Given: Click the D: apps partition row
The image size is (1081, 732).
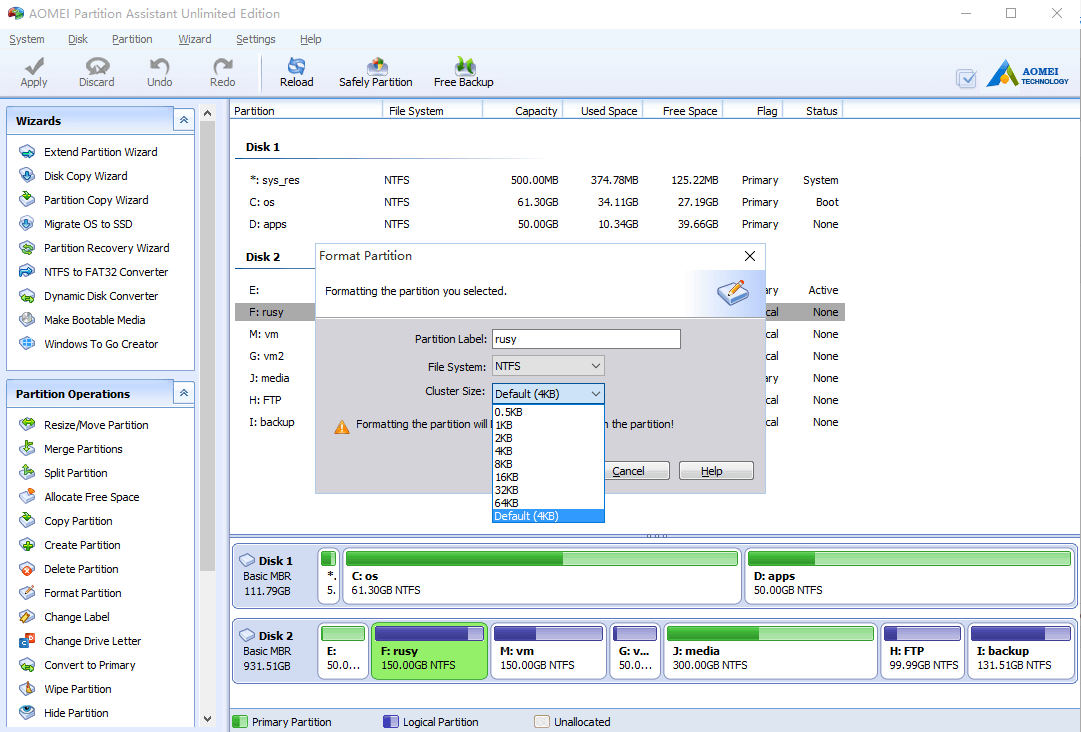Looking at the screenshot, I should click(540, 224).
